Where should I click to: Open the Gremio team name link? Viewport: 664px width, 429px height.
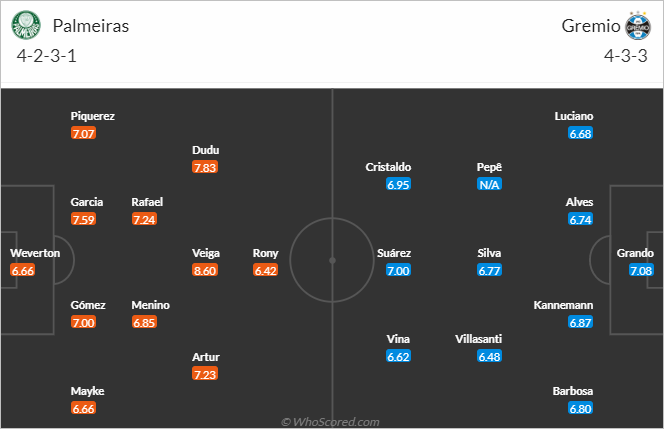coord(591,26)
